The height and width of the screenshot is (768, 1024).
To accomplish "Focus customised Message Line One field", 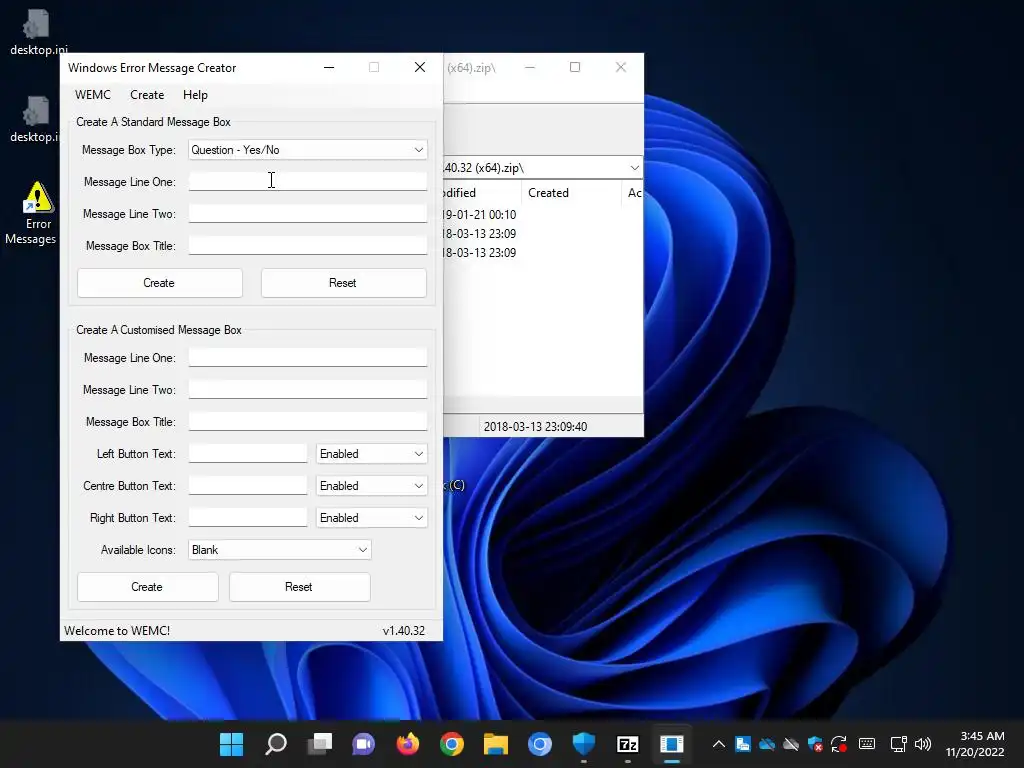I will (x=308, y=358).
